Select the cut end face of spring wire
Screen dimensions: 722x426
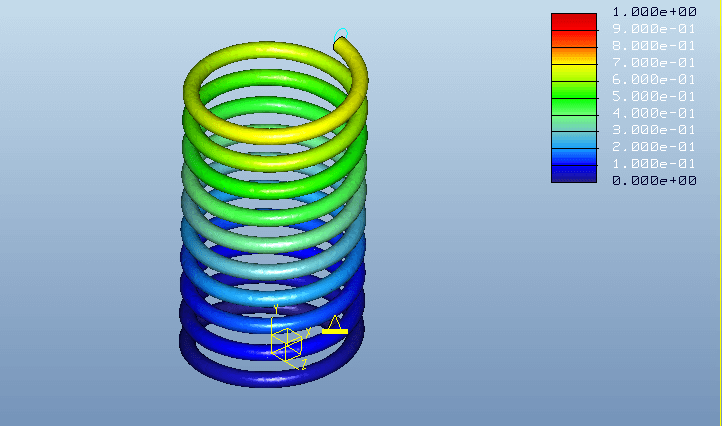coord(339,44)
